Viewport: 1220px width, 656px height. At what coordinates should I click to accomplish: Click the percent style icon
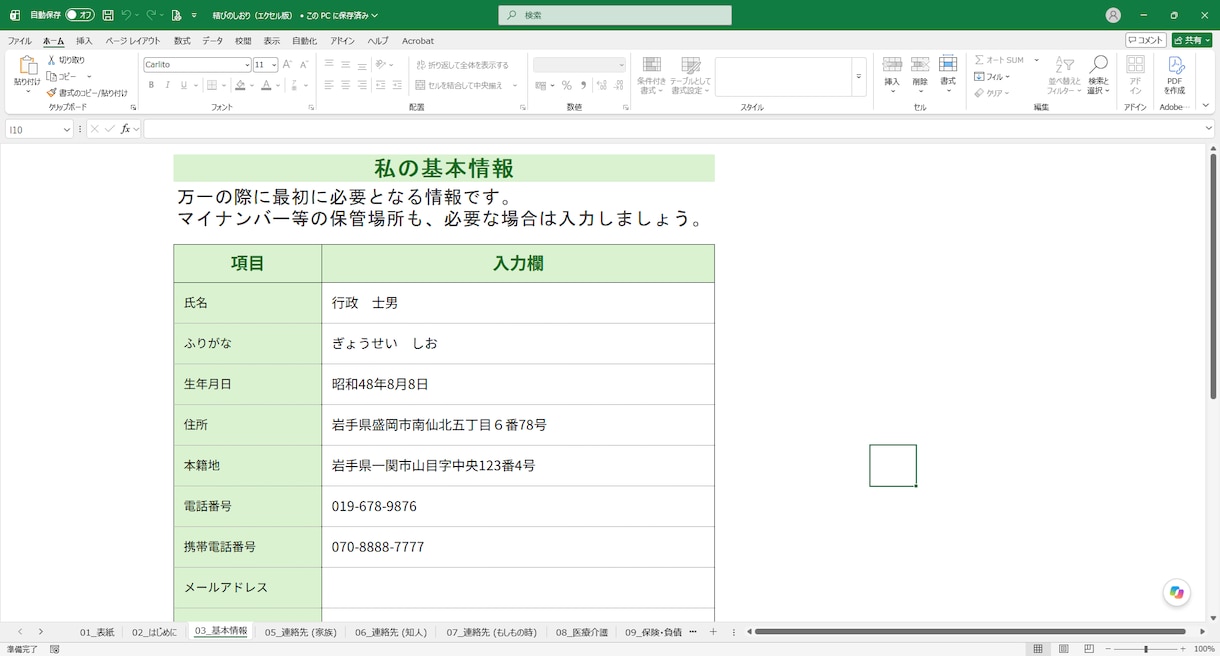tap(567, 86)
